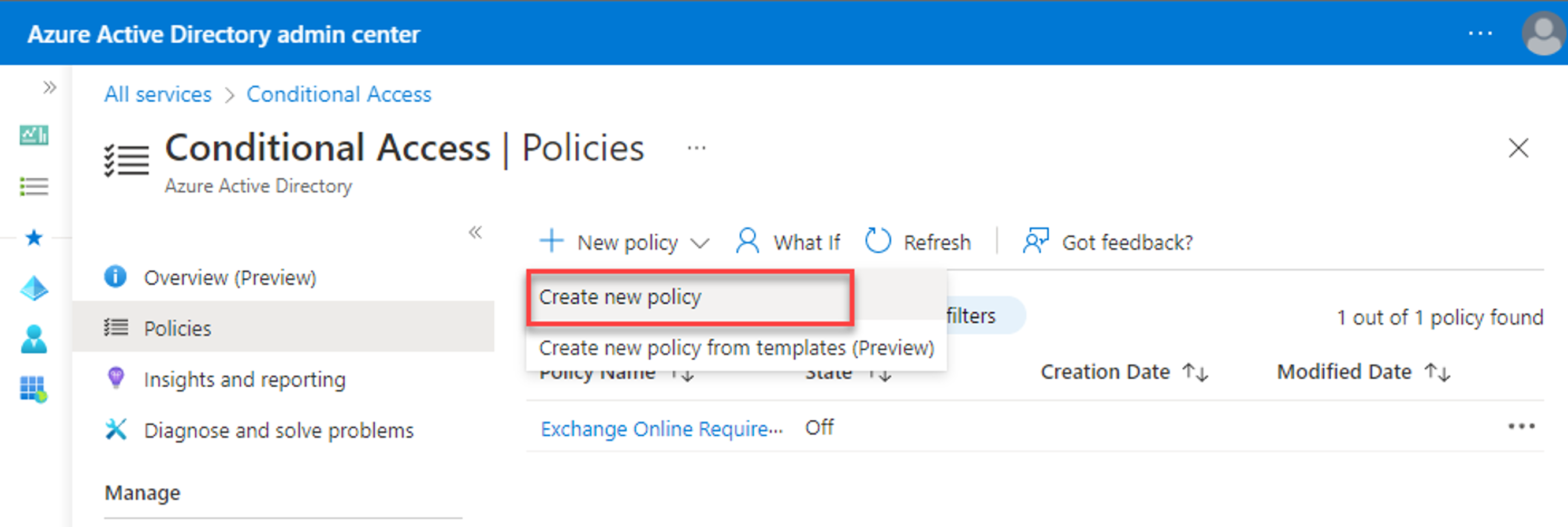Open the ellipsis menu in the top header bar
The width and height of the screenshot is (1568, 527).
(x=1480, y=33)
